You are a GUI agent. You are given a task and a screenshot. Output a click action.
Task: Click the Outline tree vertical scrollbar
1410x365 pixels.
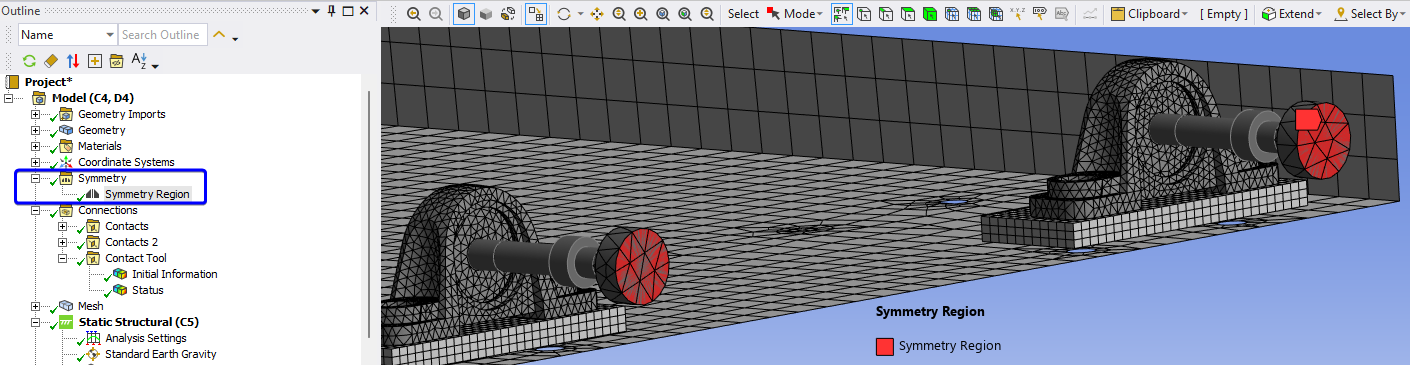(x=369, y=215)
